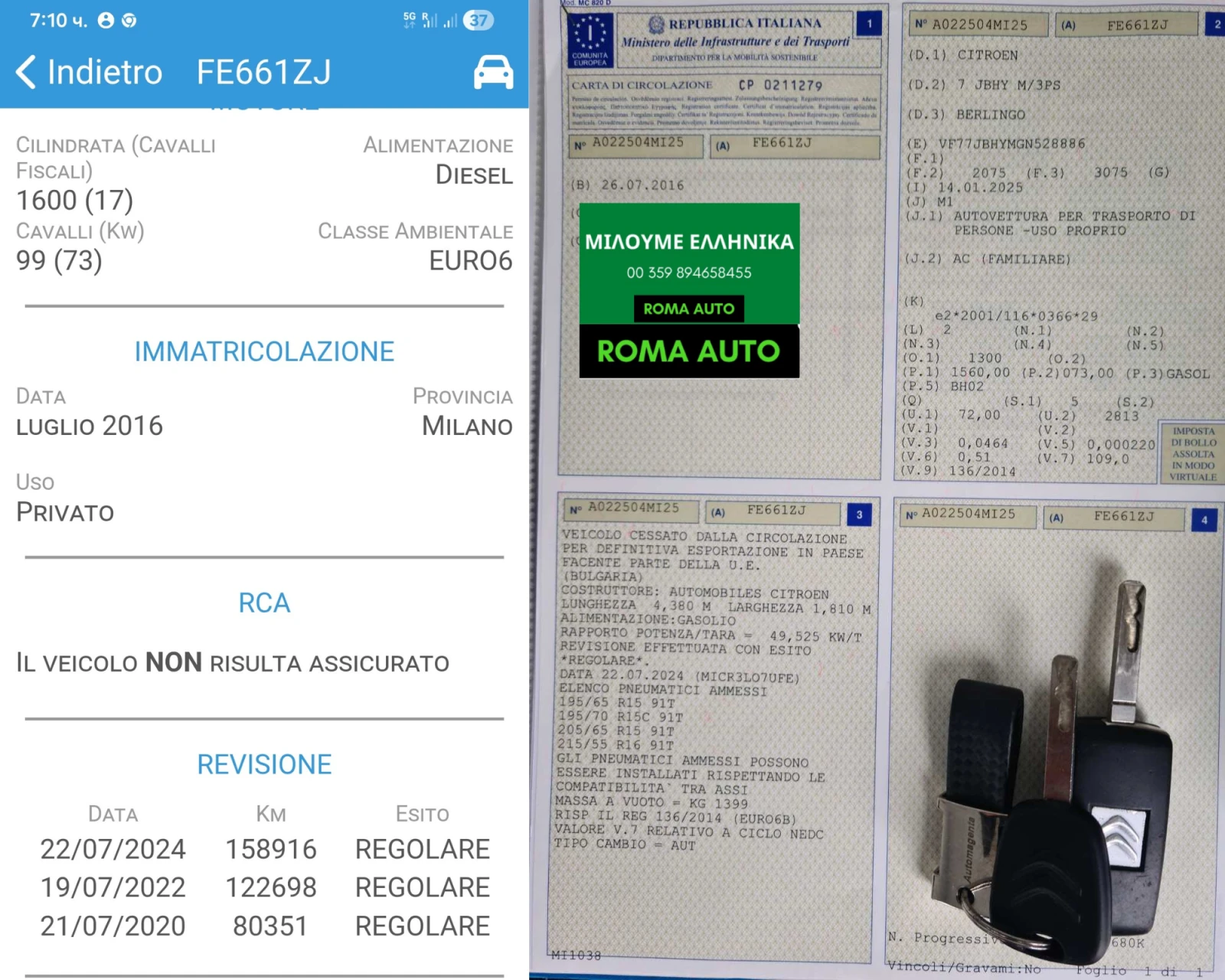Viewport: 1225px width, 980px height.
Task: Select the RCA section header
Action: [x=264, y=603]
